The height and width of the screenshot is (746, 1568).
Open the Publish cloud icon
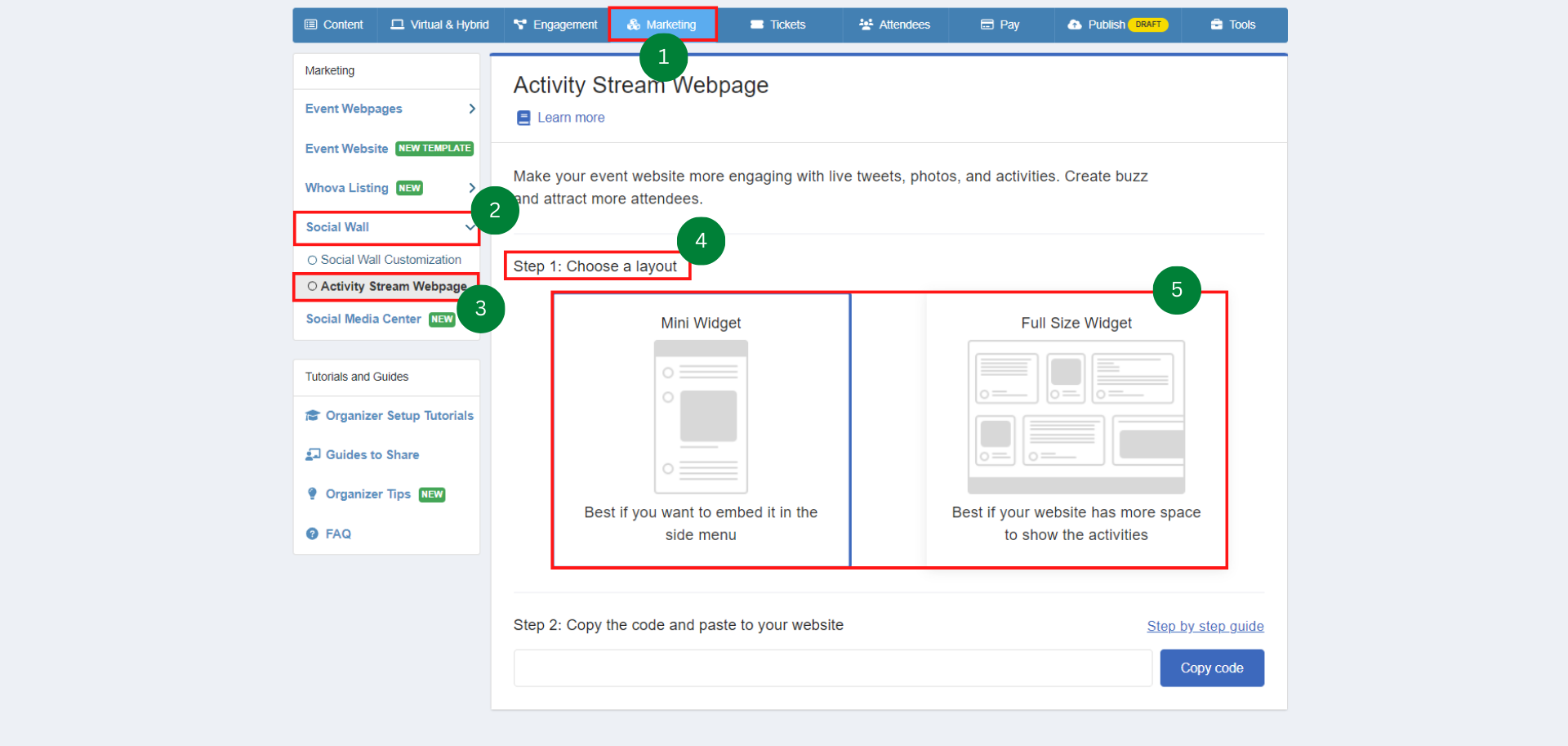(1074, 25)
